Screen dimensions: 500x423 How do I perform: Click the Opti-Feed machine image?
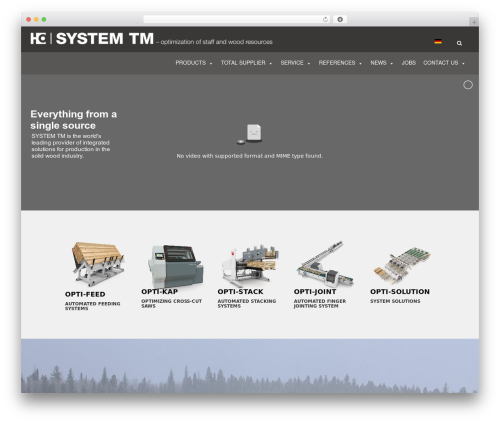click(x=98, y=264)
